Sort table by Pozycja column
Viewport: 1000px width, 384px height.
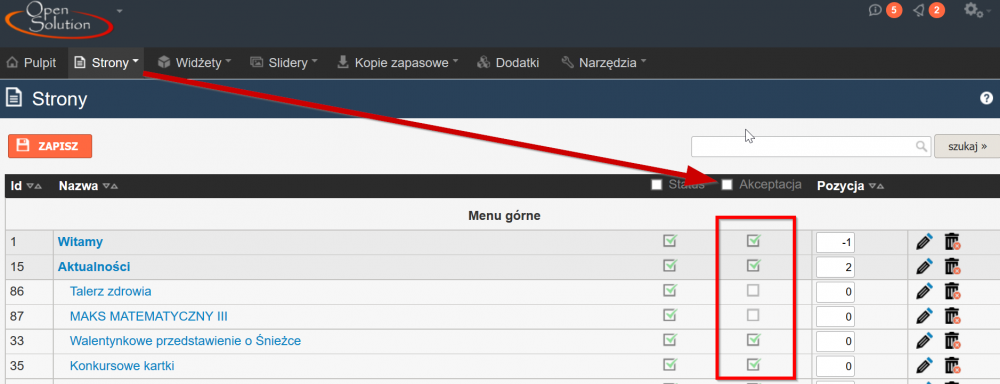(850, 186)
